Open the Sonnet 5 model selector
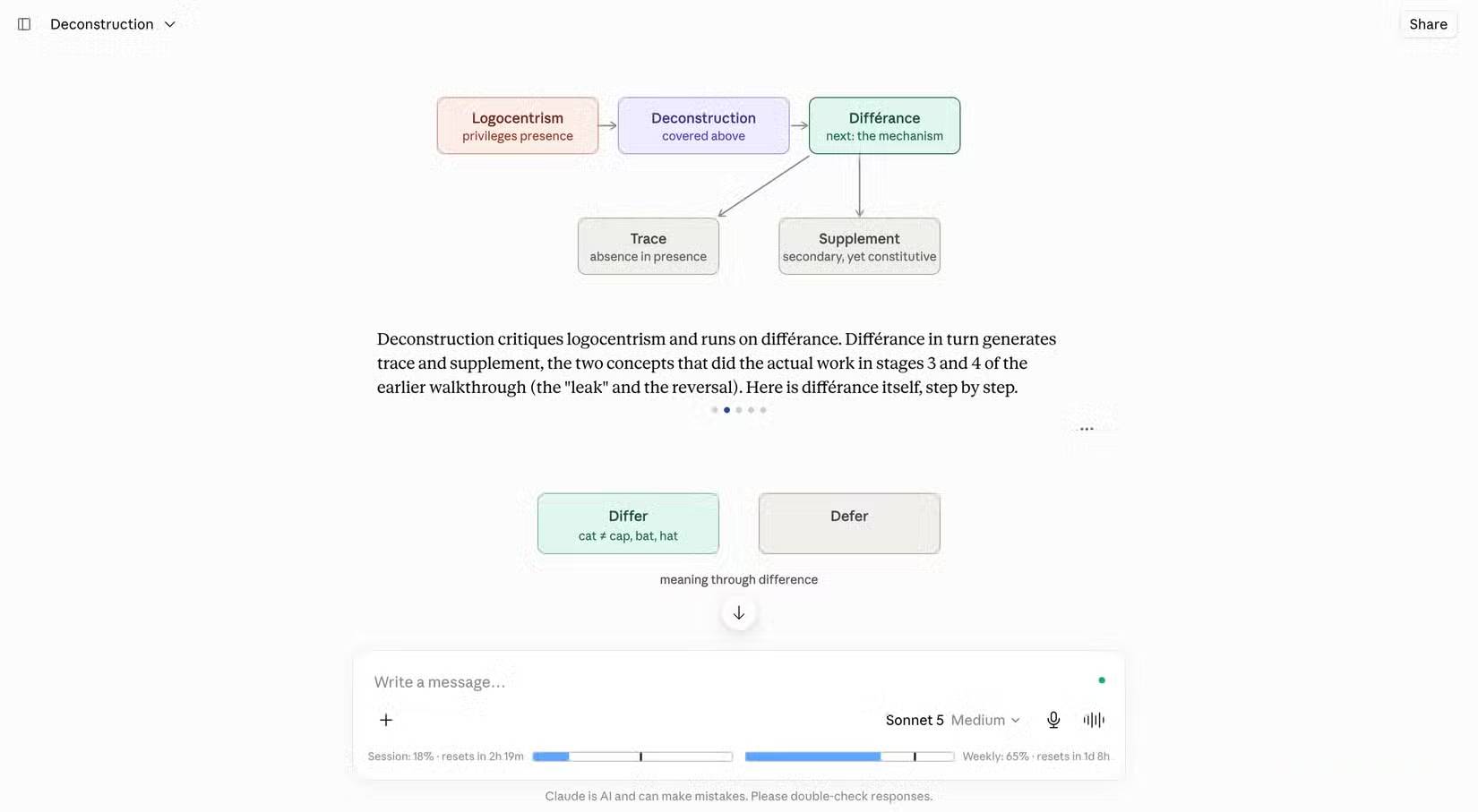Screen dimensions: 1478x812 915,720
